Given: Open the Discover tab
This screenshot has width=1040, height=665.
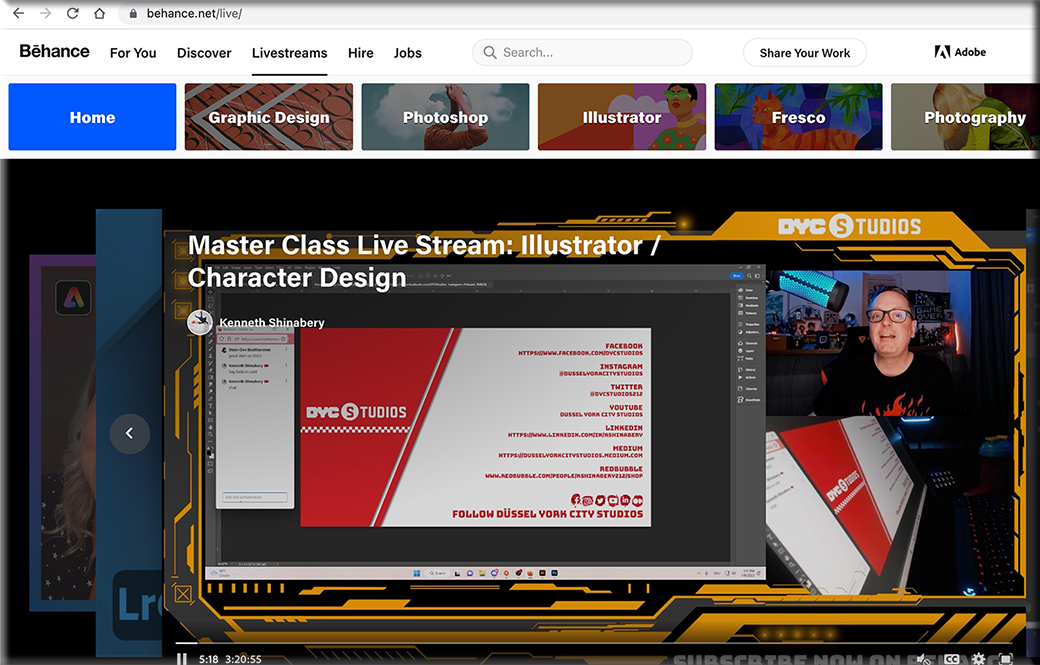Looking at the screenshot, I should coord(204,53).
